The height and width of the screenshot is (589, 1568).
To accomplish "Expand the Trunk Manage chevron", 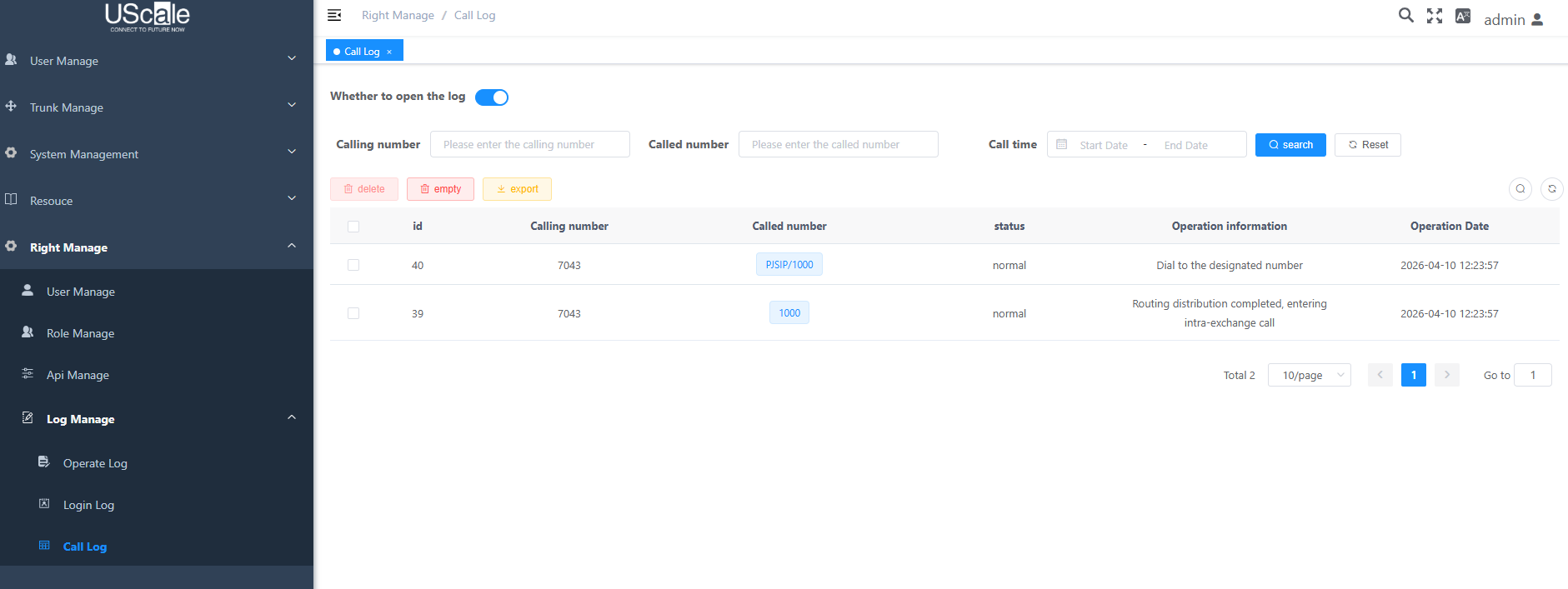I will (x=292, y=105).
